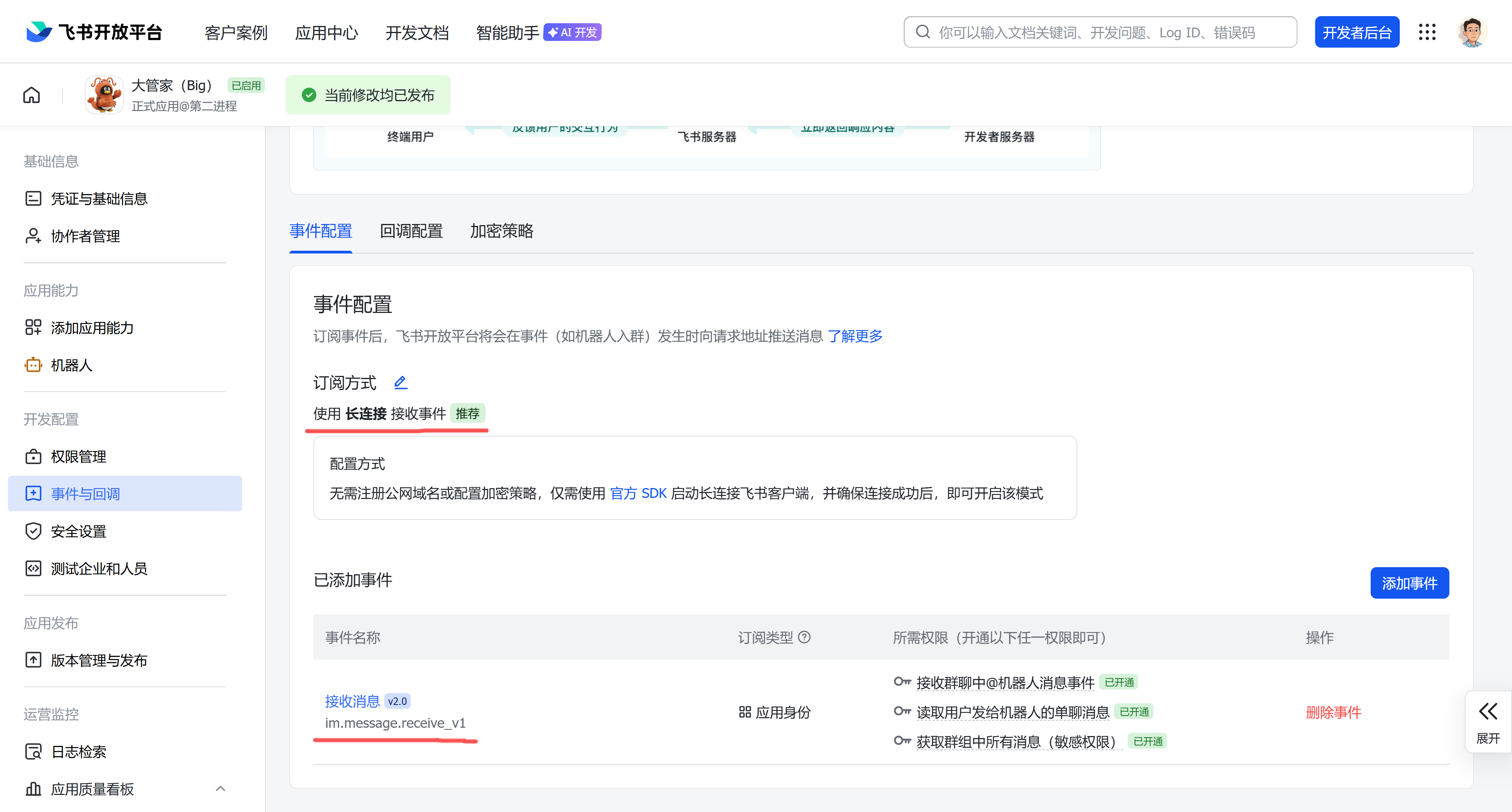The height and width of the screenshot is (812, 1512).
Task: Click the 协作者管理 person icon
Action: click(x=33, y=236)
